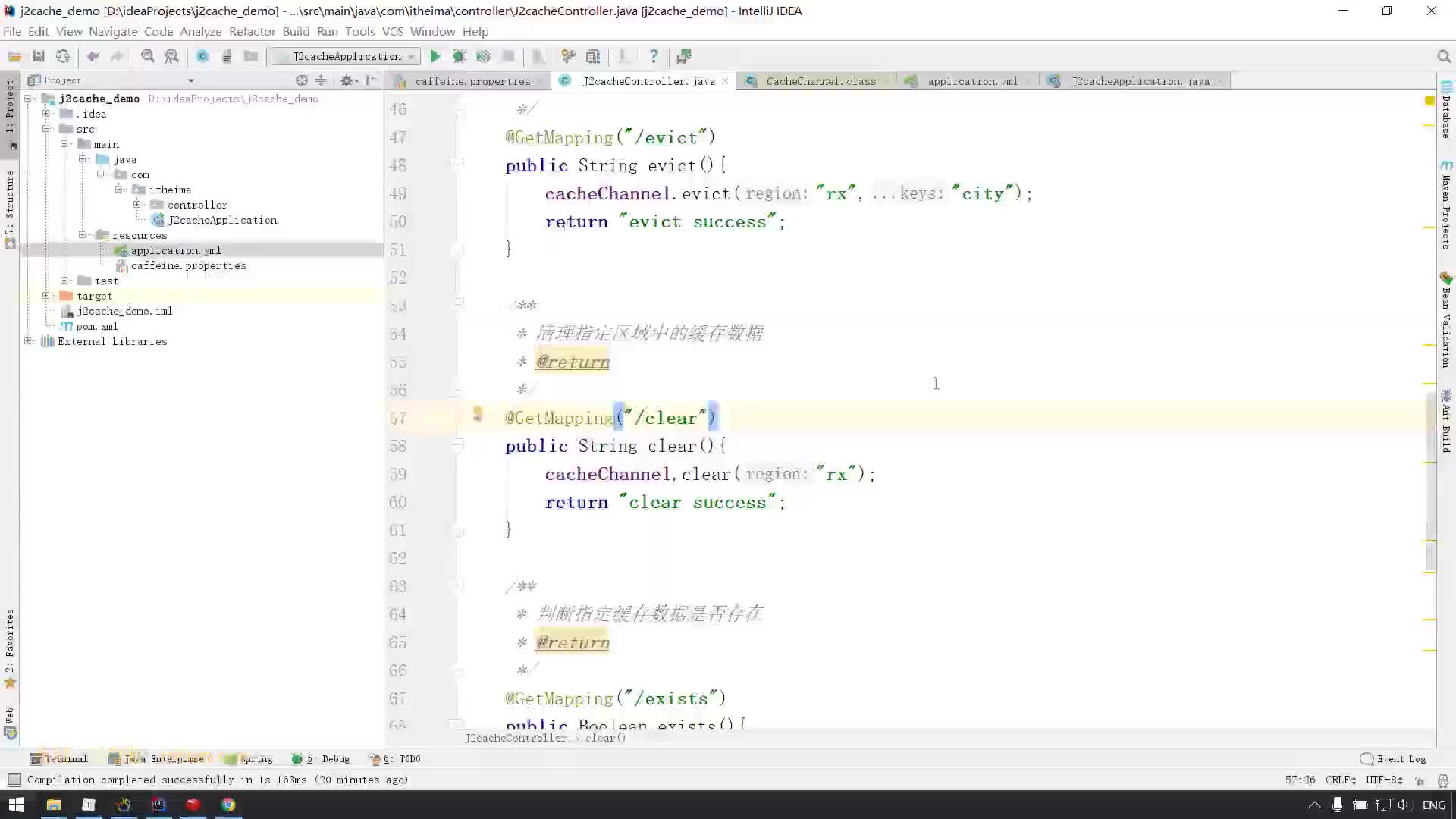Click the Open folder toolbar icon
Viewport: 1456px width, 819px height.
tap(14, 56)
